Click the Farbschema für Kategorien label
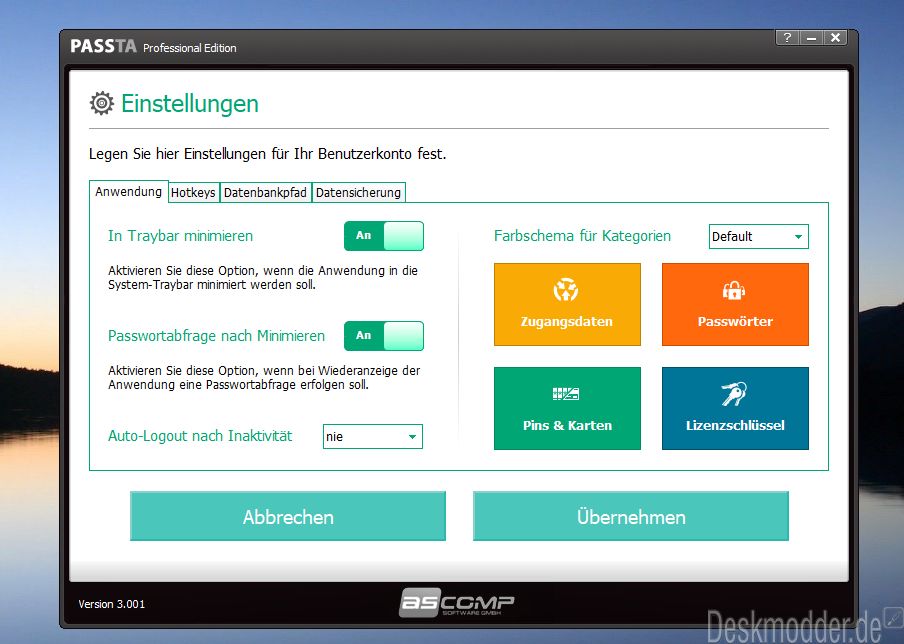 [582, 236]
